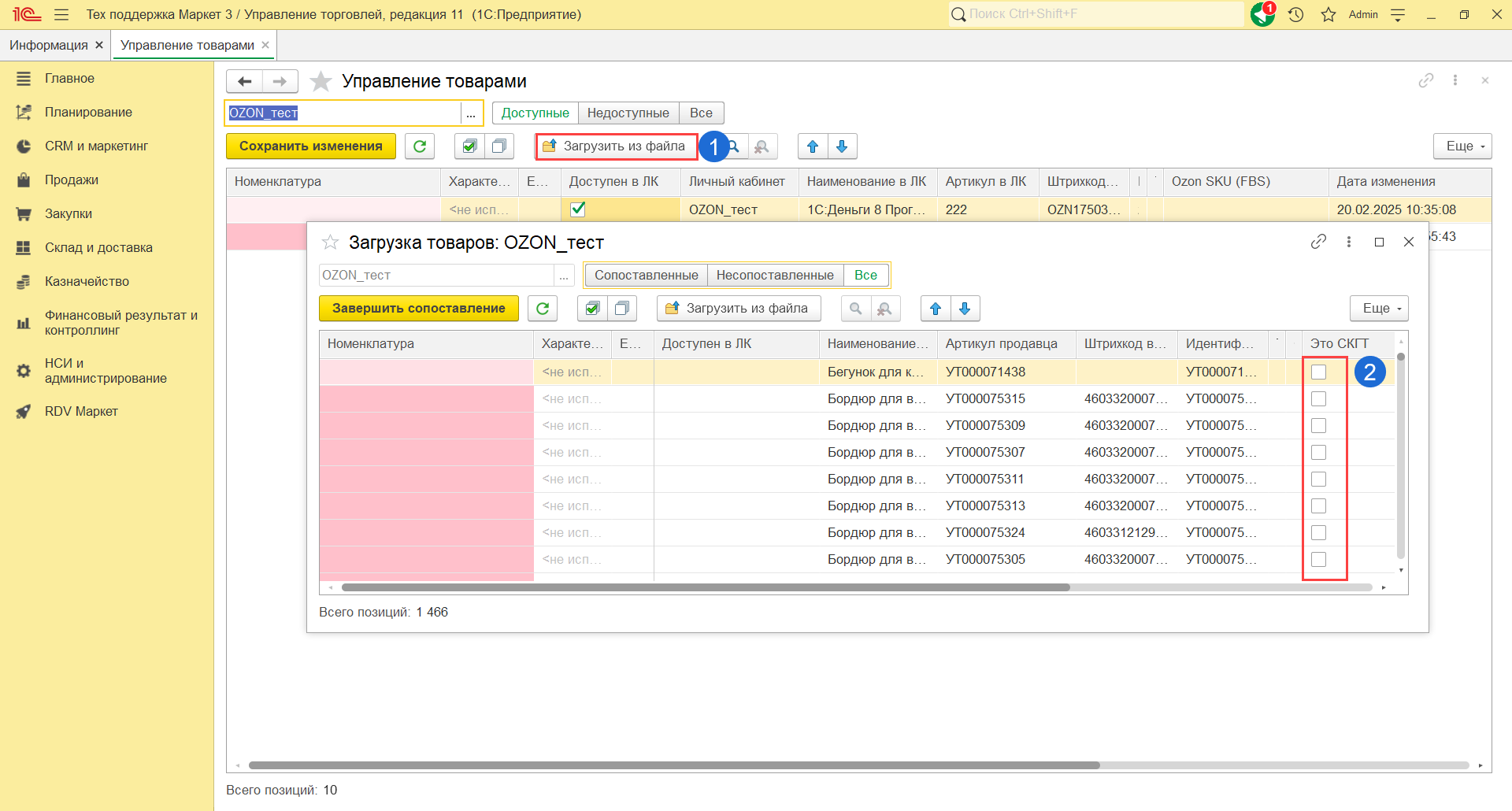Tick Это СКГТ for УТ000075307 row

point(1319,453)
